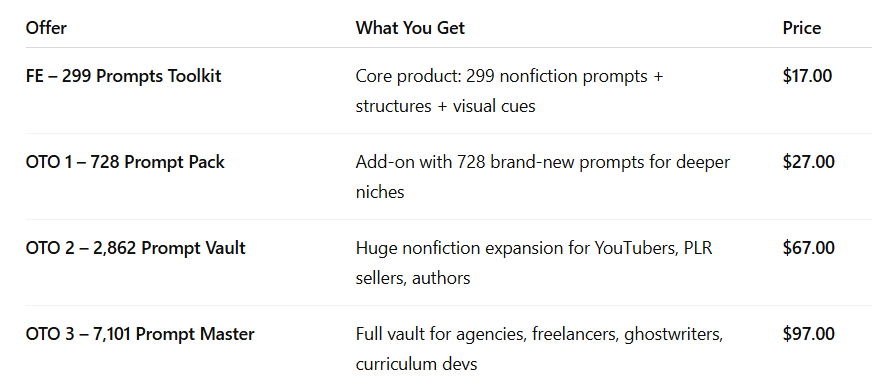The image size is (872, 384).
Task: Click the sellers, authors text line
Action: tap(413, 278)
